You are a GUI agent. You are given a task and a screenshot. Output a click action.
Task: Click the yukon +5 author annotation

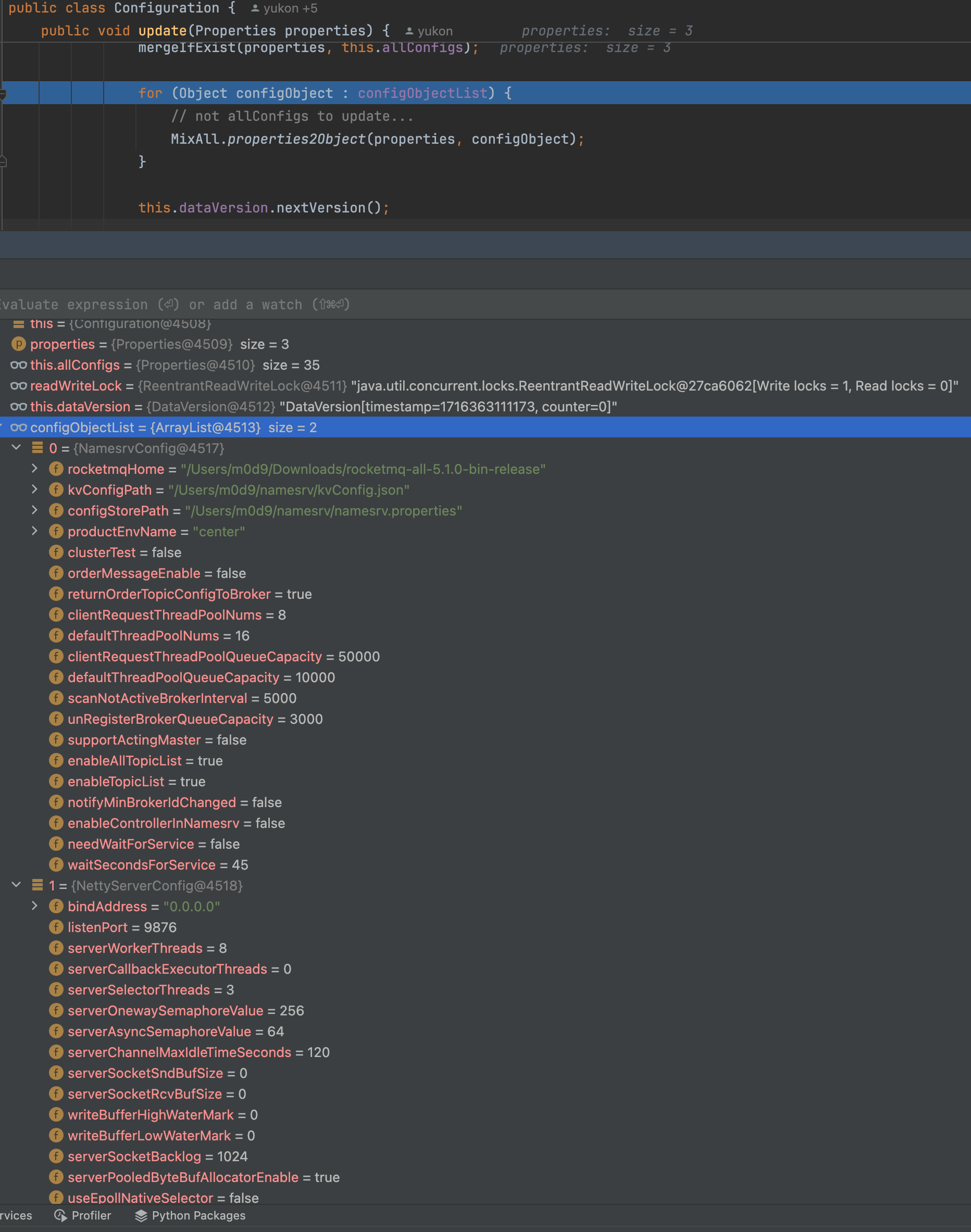tap(284, 8)
